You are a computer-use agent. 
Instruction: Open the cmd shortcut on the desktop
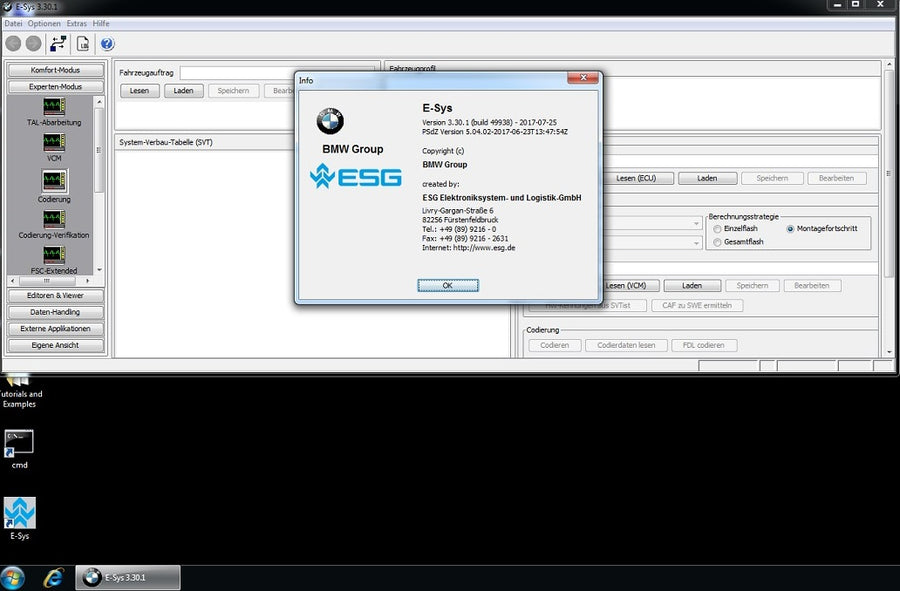point(20,444)
